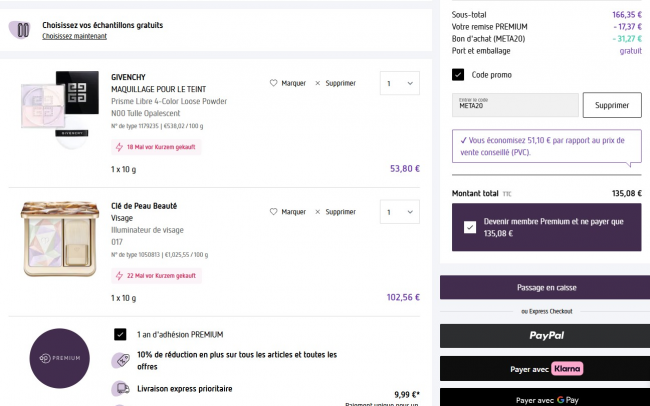Open quantity dropdown for Clé de Peau illuminator
The image size is (650, 406).
[399, 212]
